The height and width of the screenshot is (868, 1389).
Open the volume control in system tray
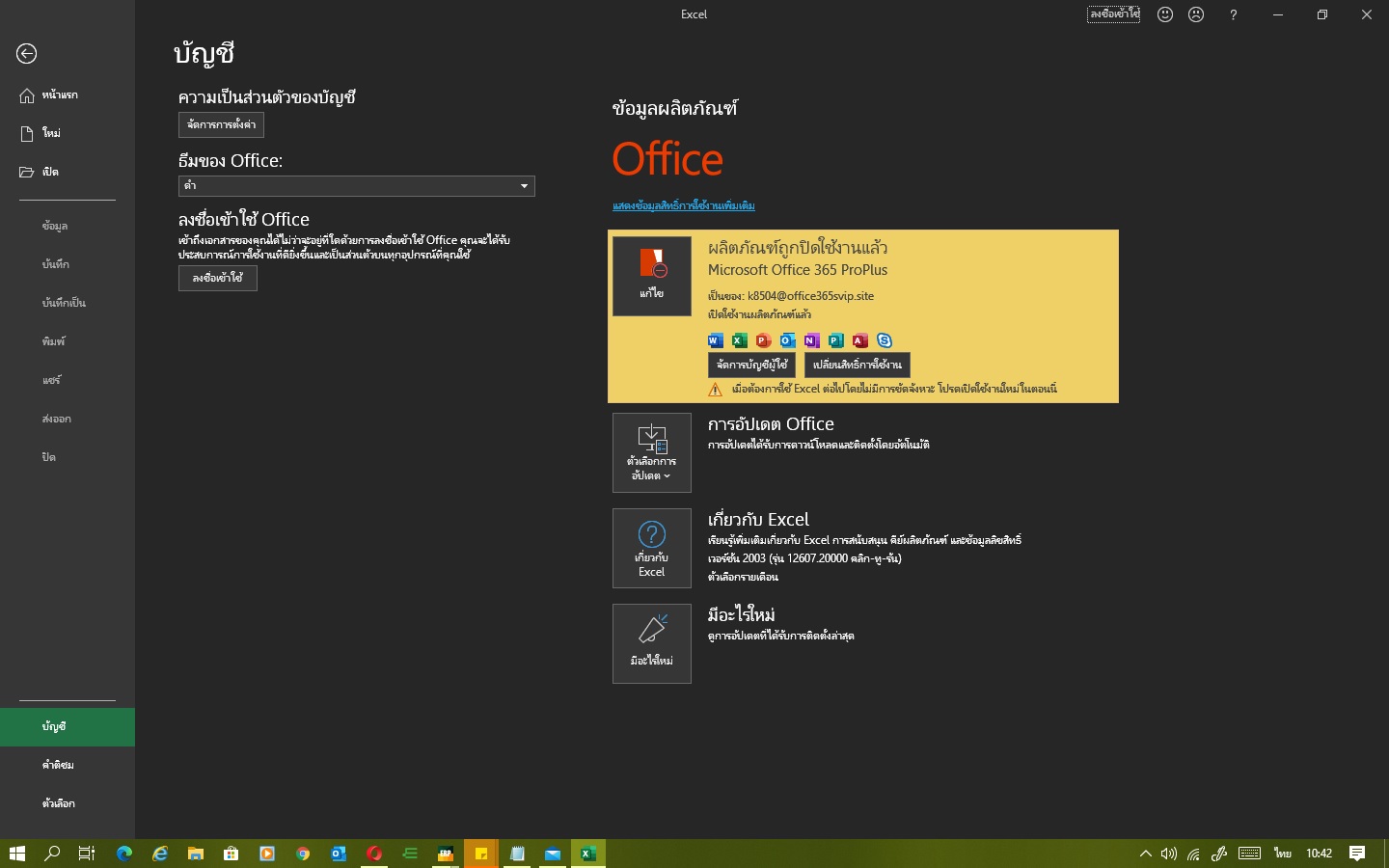[x=1169, y=854]
